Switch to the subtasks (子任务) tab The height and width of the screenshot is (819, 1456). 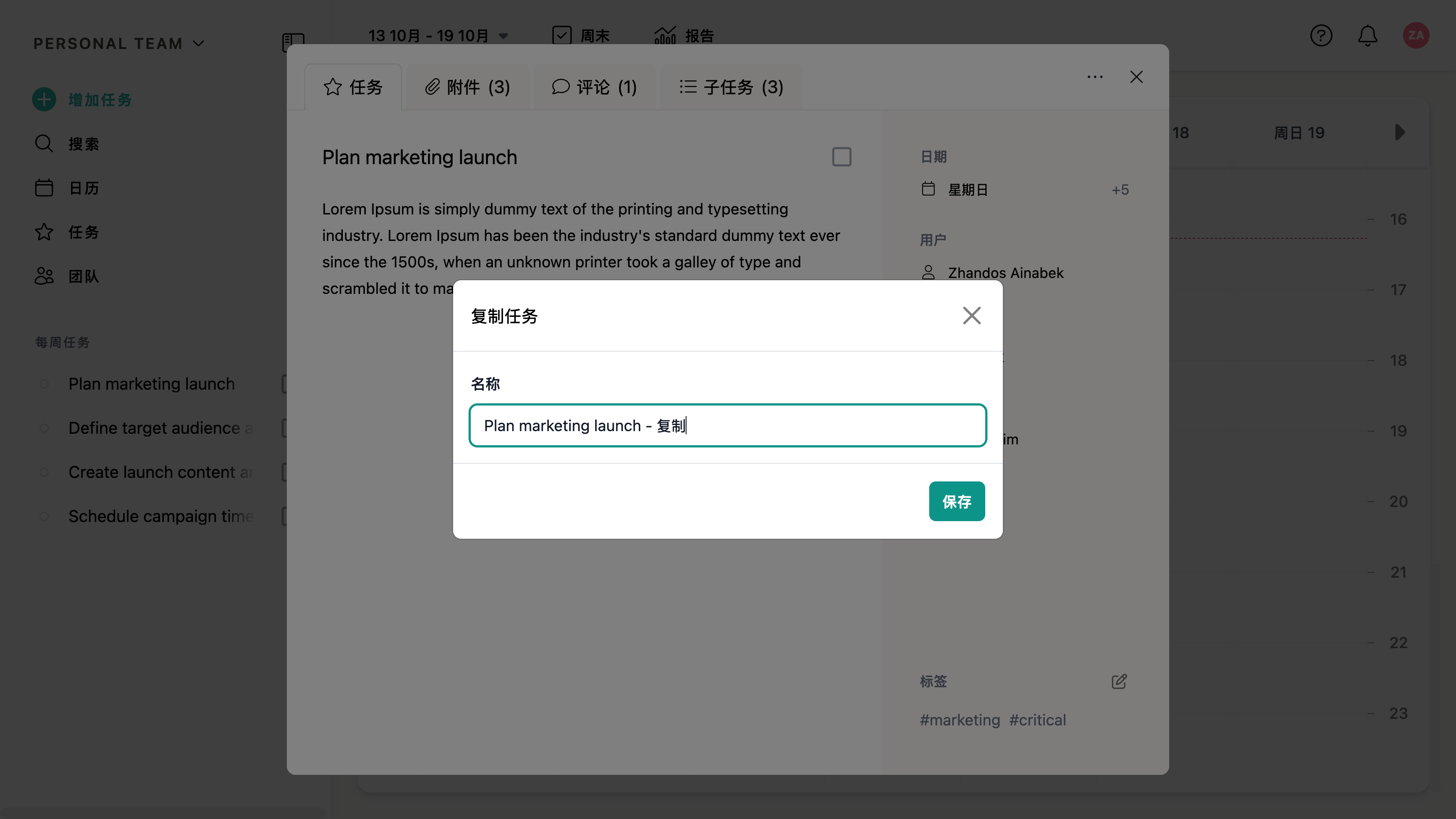click(x=731, y=87)
